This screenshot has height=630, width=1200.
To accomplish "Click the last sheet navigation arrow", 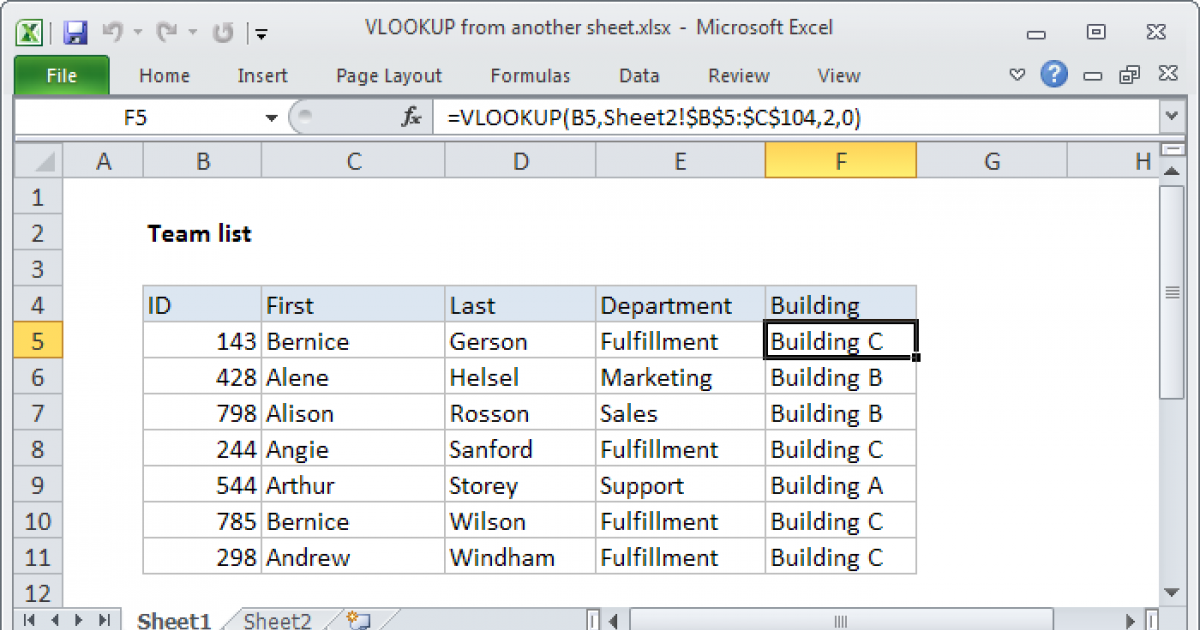I will pyautogui.click(x=106, y=620).
